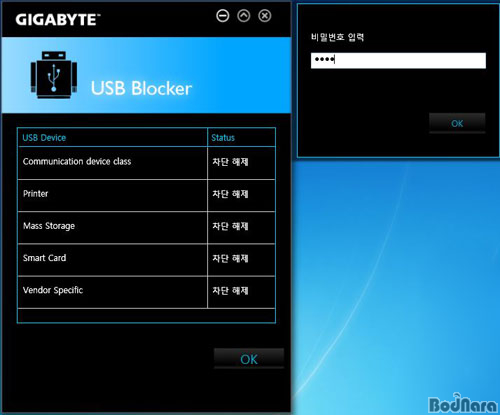Toggle the Printer block status
This screenshot has width=500, height=415.
pyautogui.click(x=230, y=194)
